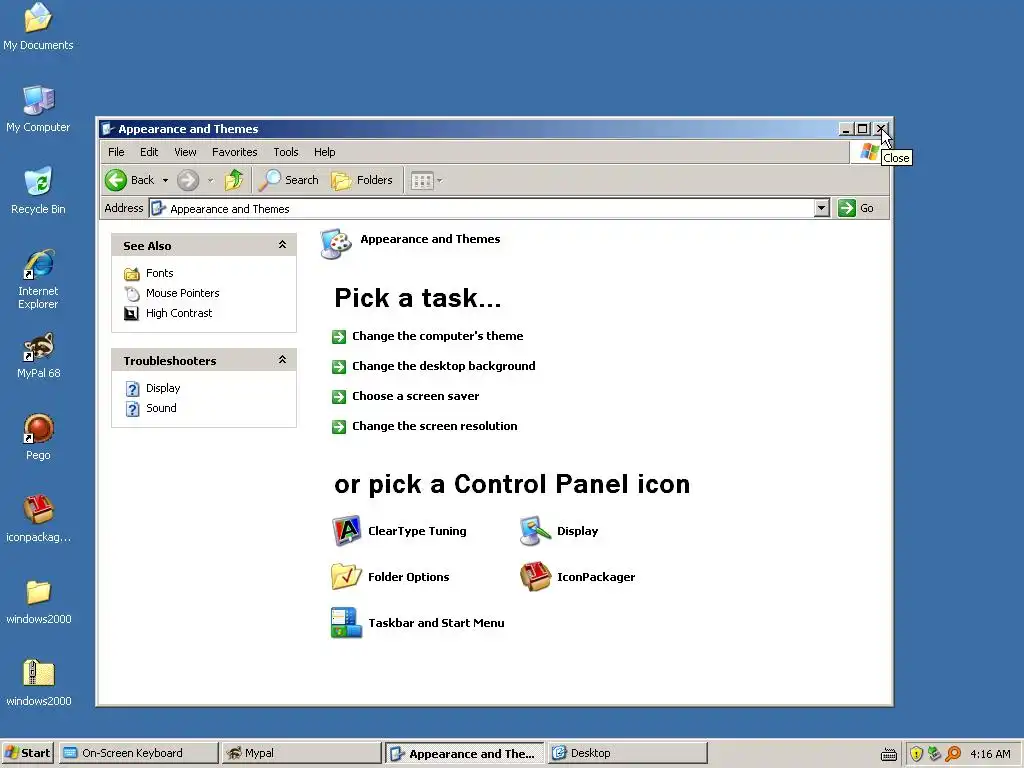
Task: Expand the Address bar dropdown
Action: pos(822,208)
